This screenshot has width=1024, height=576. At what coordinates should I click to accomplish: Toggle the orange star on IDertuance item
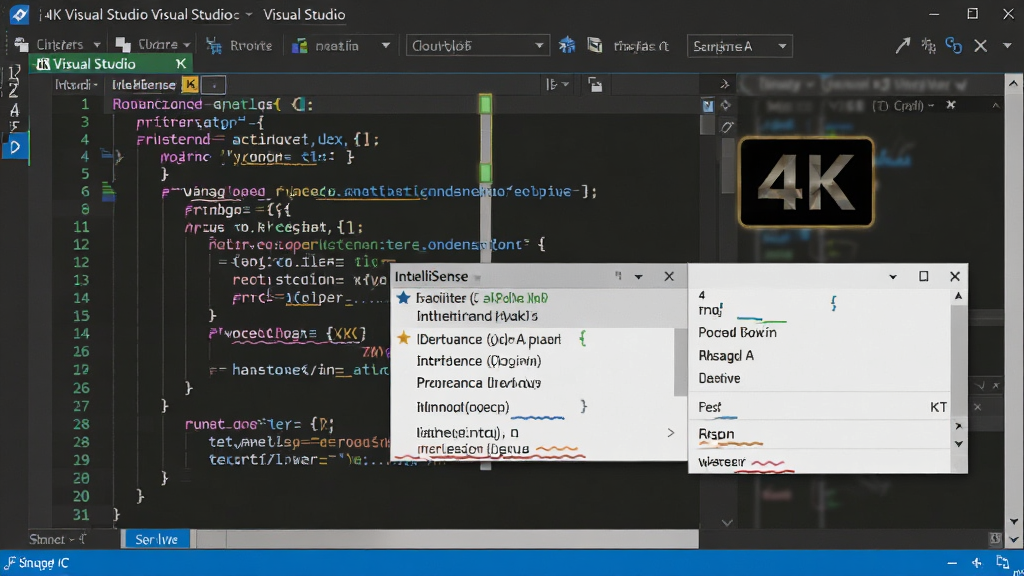coord(404,338)
